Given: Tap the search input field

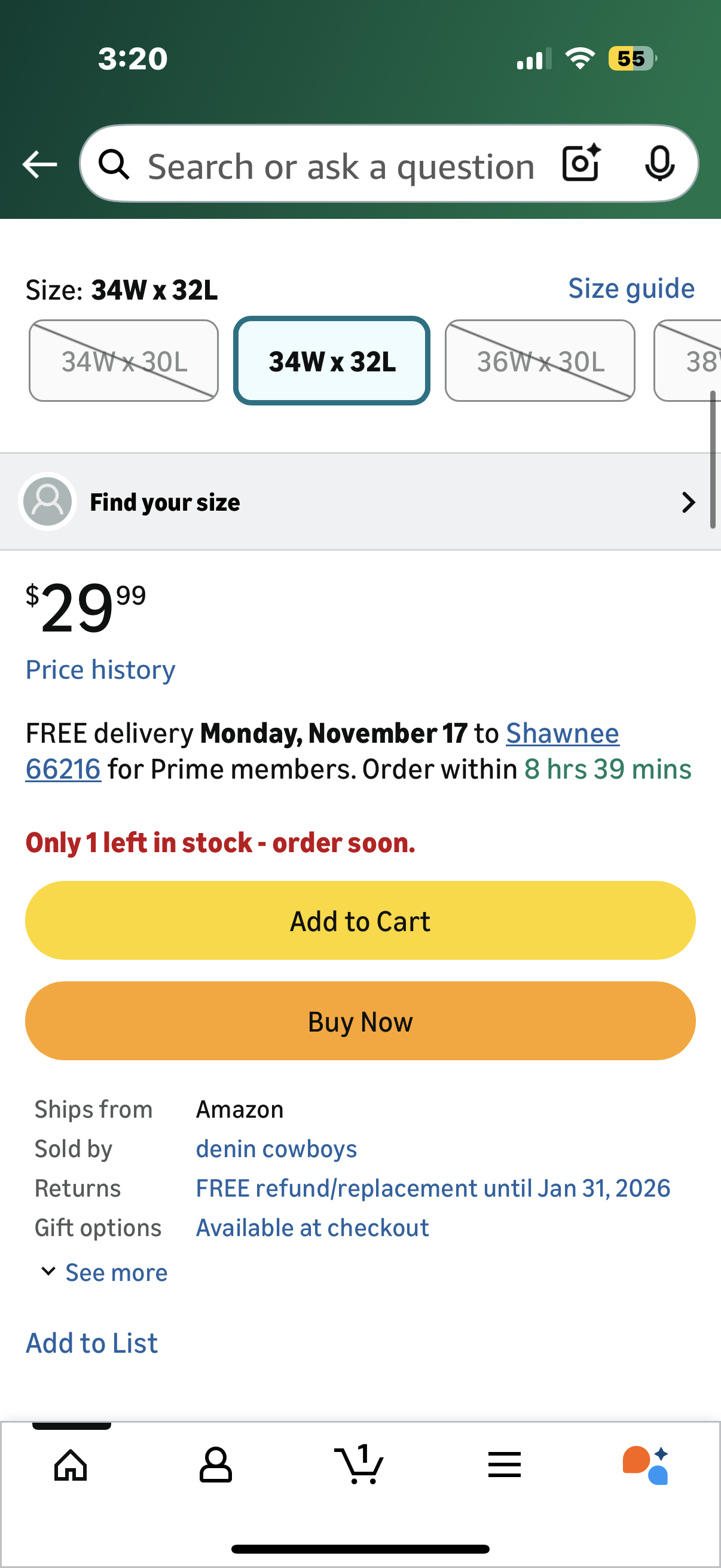Looking at the screenshot, I should point(341,166).
